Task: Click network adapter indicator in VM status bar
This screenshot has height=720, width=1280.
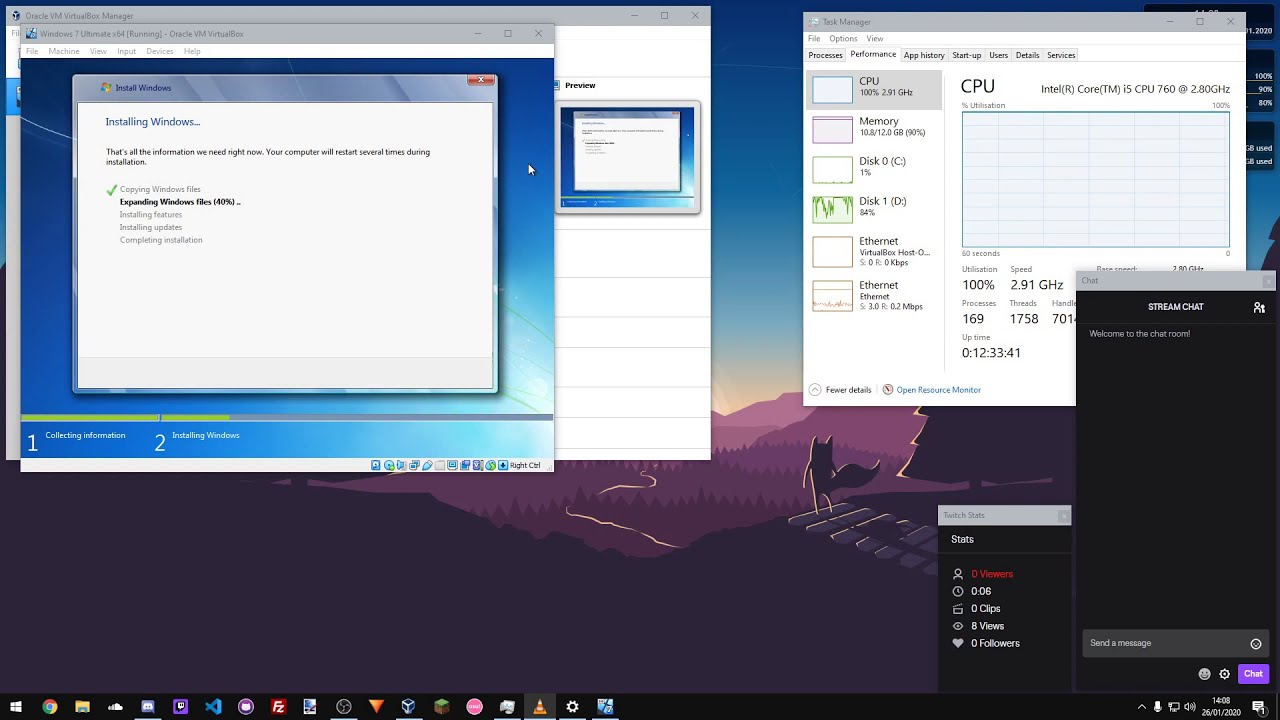Action: coord(414,465)
